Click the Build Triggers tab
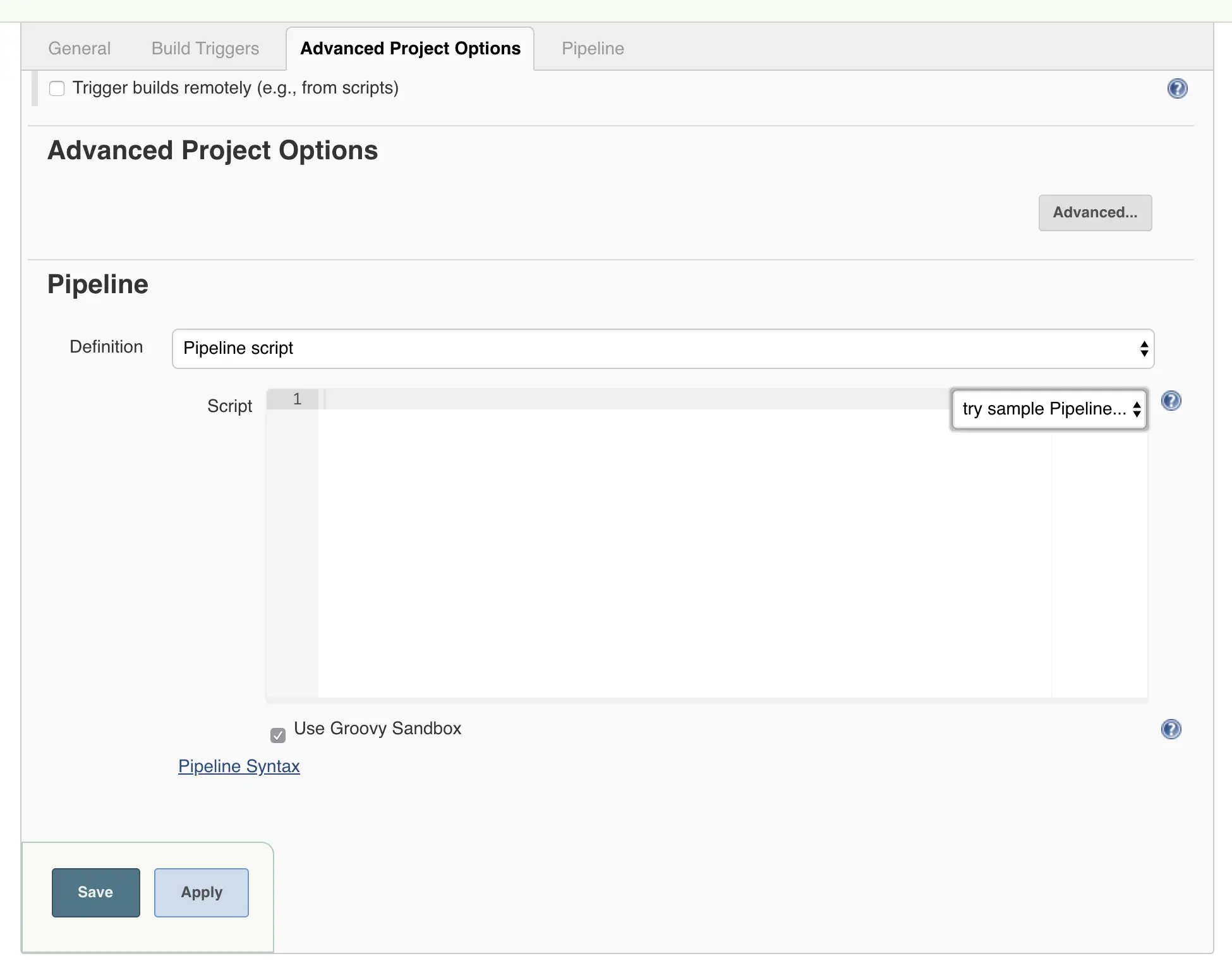This screenshot has height=968, width=1232. click(x=205, y=48)
